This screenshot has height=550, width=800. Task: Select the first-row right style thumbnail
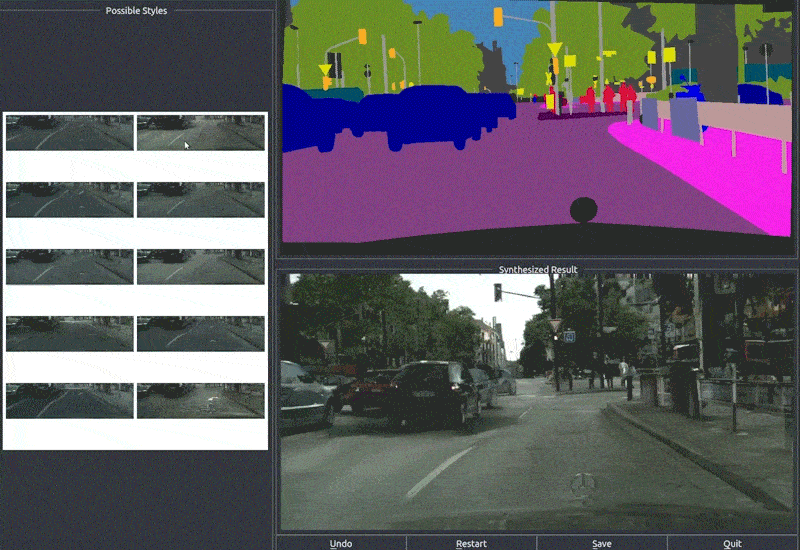point(201,133)
